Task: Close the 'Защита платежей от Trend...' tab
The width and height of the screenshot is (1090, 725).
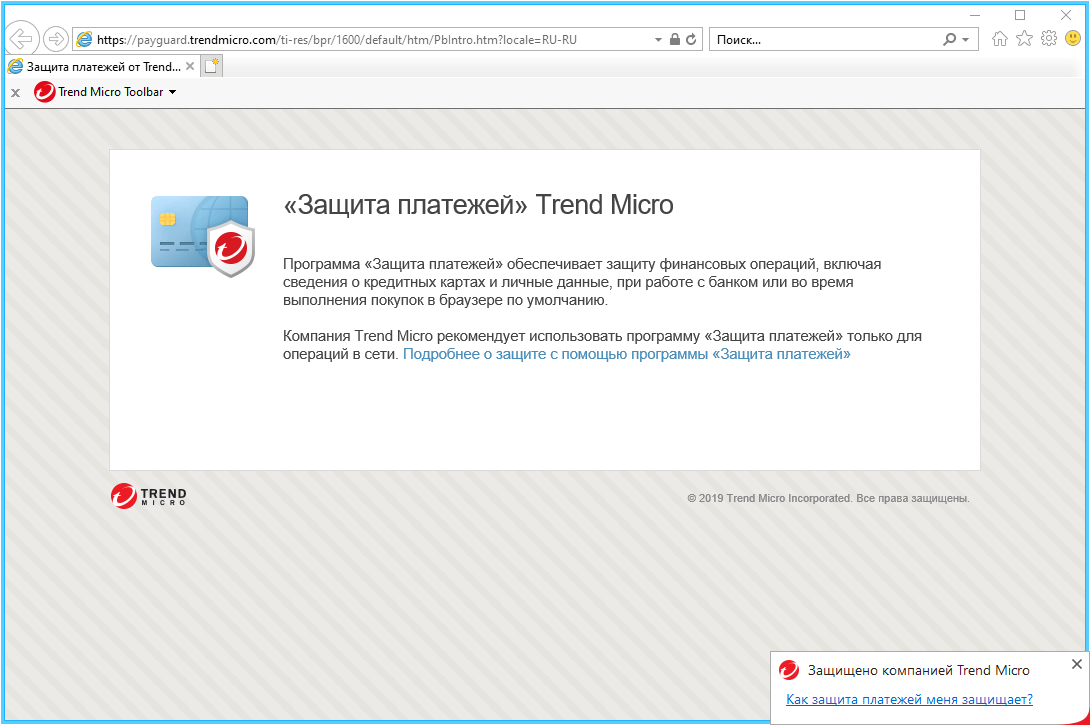Action: coord(190,67)
